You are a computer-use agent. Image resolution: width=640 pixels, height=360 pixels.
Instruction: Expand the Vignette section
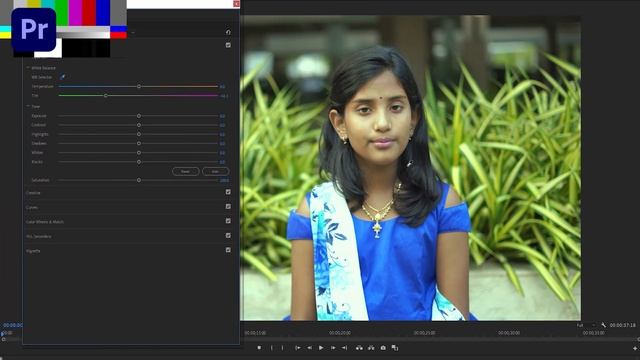pos(33,251)
